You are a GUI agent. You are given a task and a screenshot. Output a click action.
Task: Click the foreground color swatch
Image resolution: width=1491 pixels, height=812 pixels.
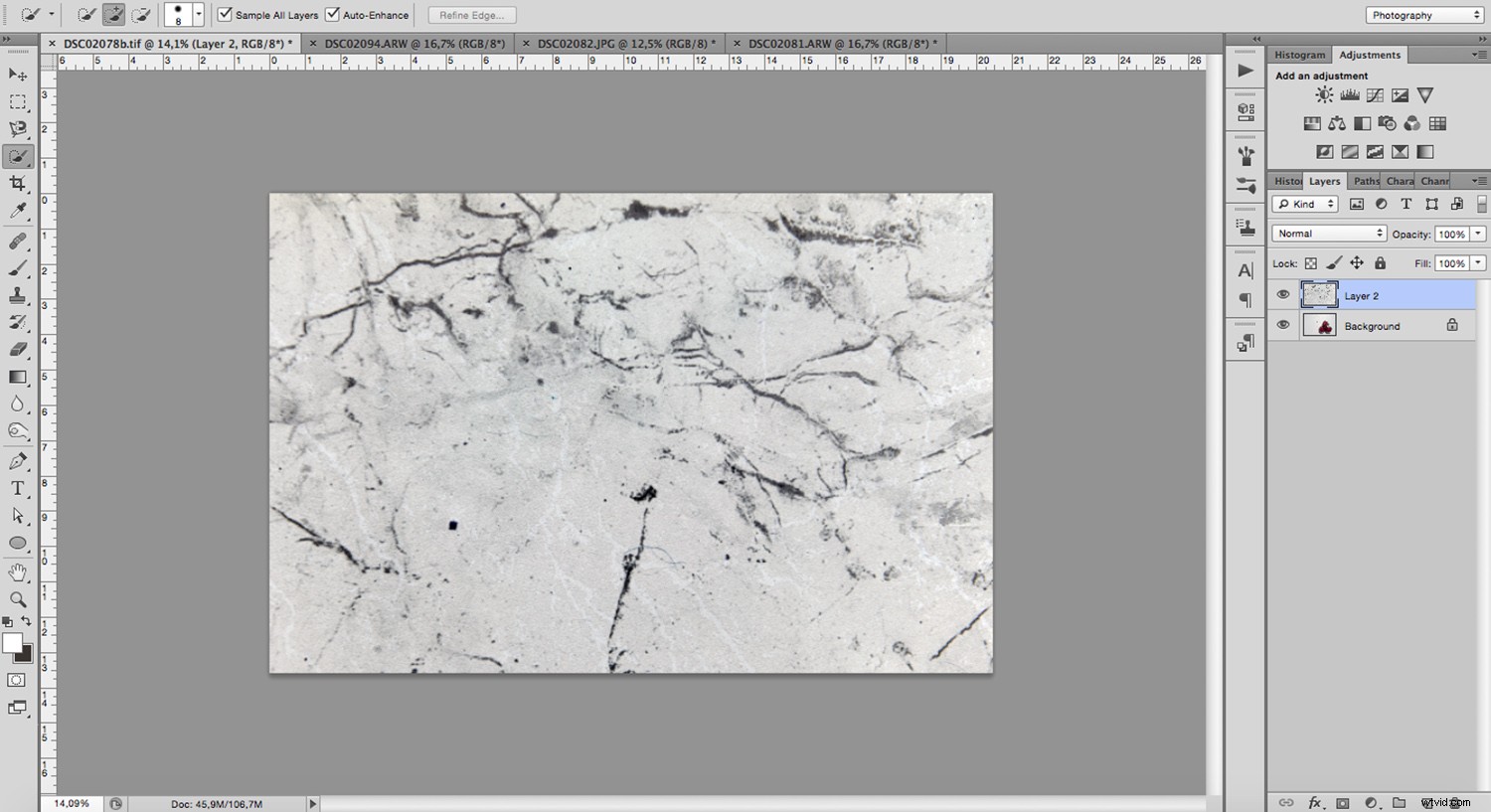point(12,644)
